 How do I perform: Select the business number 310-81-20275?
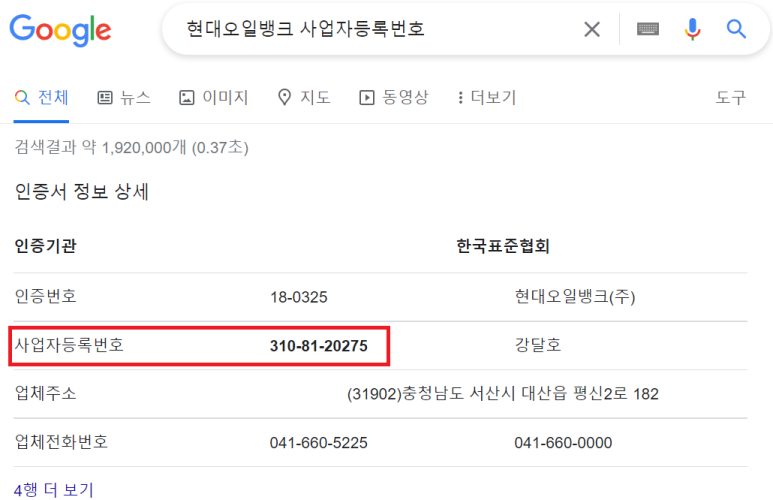click(318, 346)
